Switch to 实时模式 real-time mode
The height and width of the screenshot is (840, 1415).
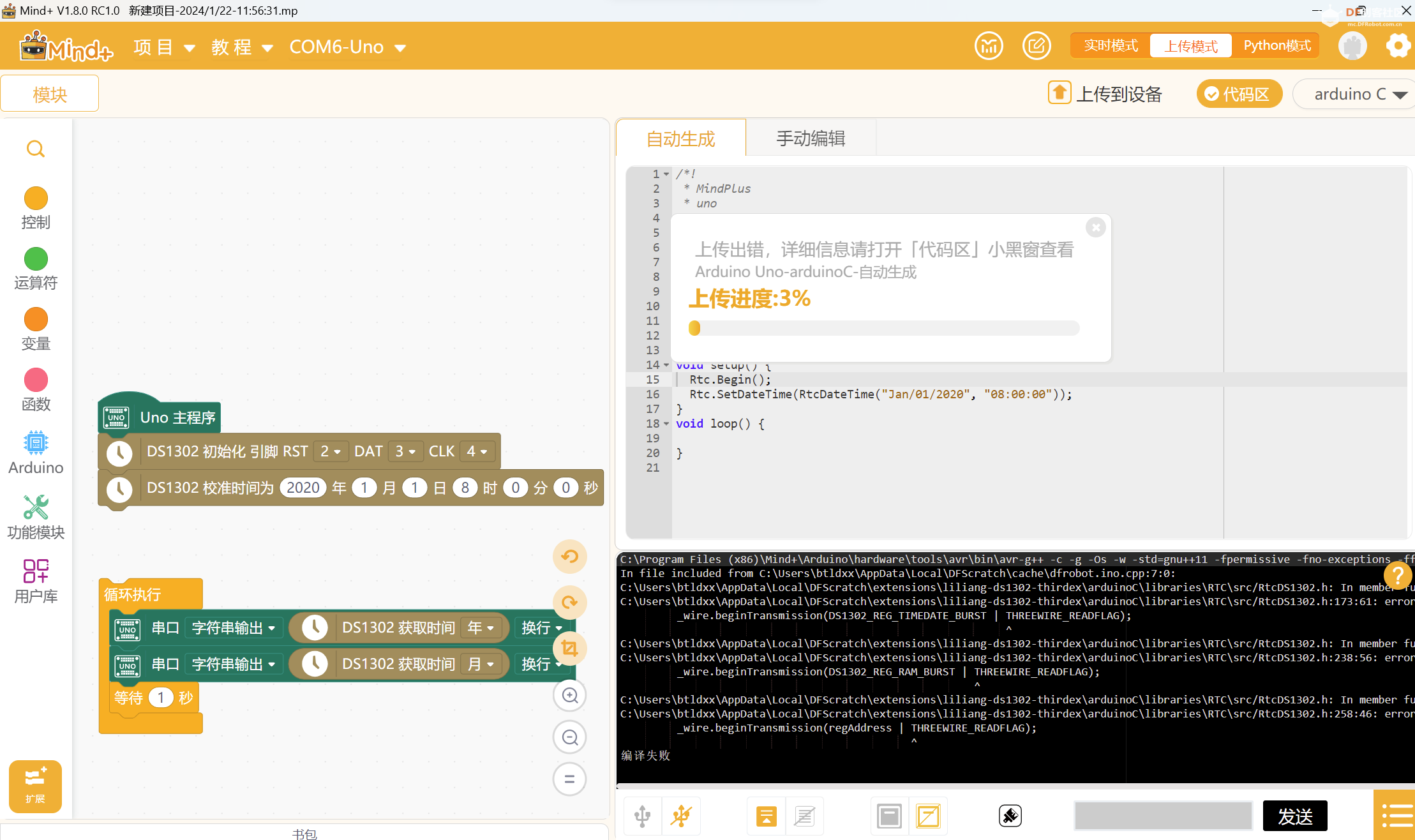1111,46
